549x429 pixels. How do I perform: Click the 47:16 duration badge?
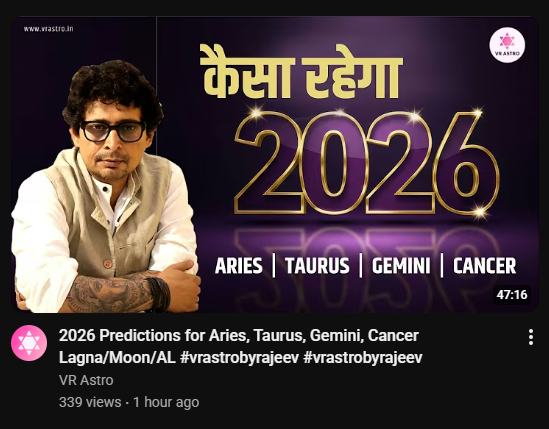point(512,295)
